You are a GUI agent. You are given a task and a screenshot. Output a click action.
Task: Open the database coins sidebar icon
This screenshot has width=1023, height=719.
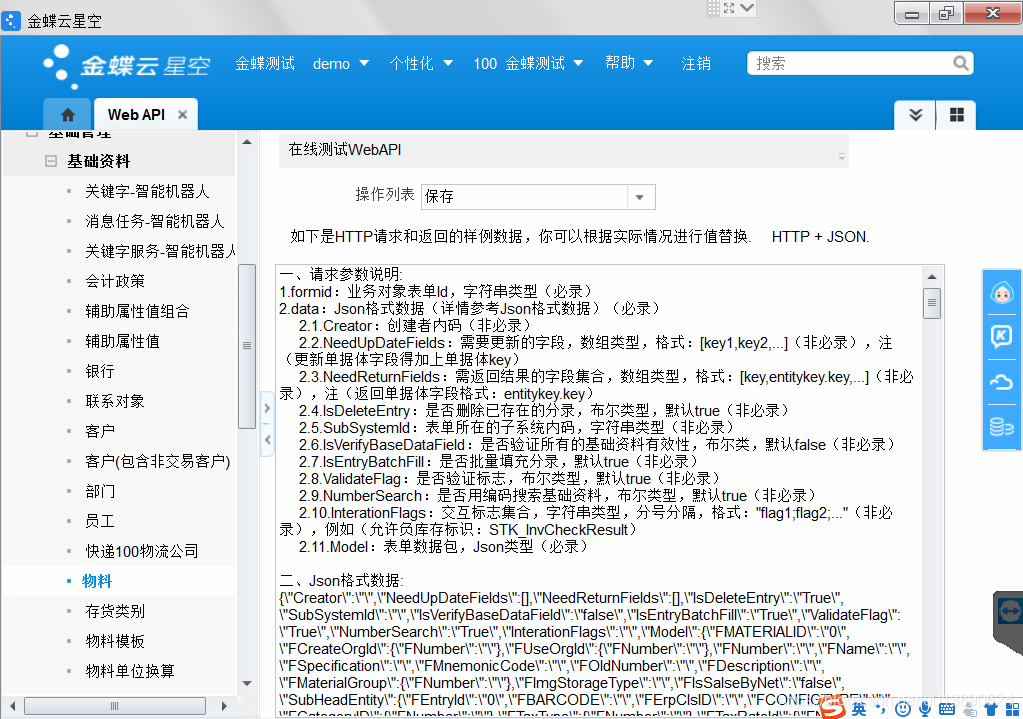click(1001, 427)
